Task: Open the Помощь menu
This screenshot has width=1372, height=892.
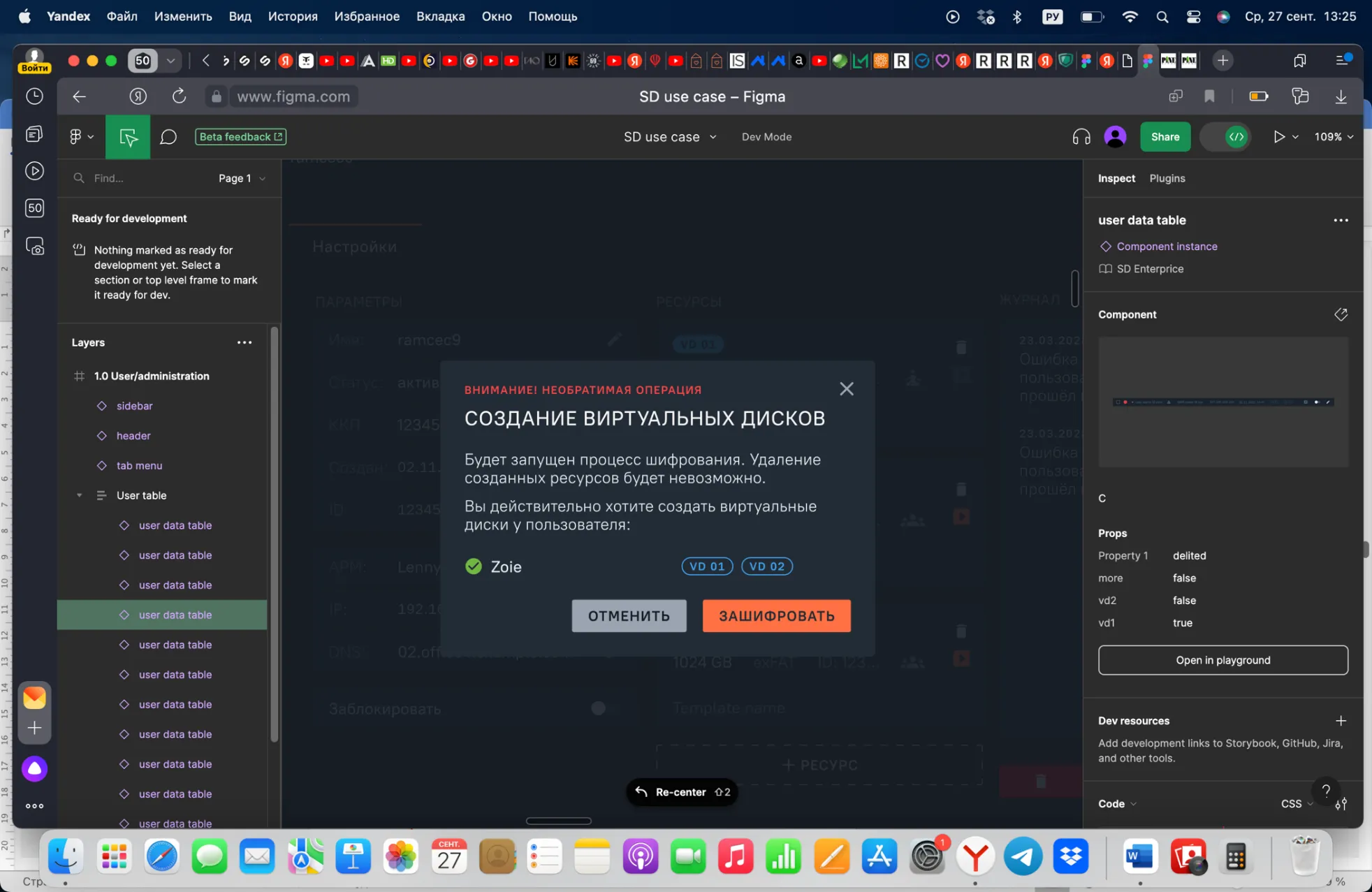Action: pyautogui.click(x=553, y=17)
